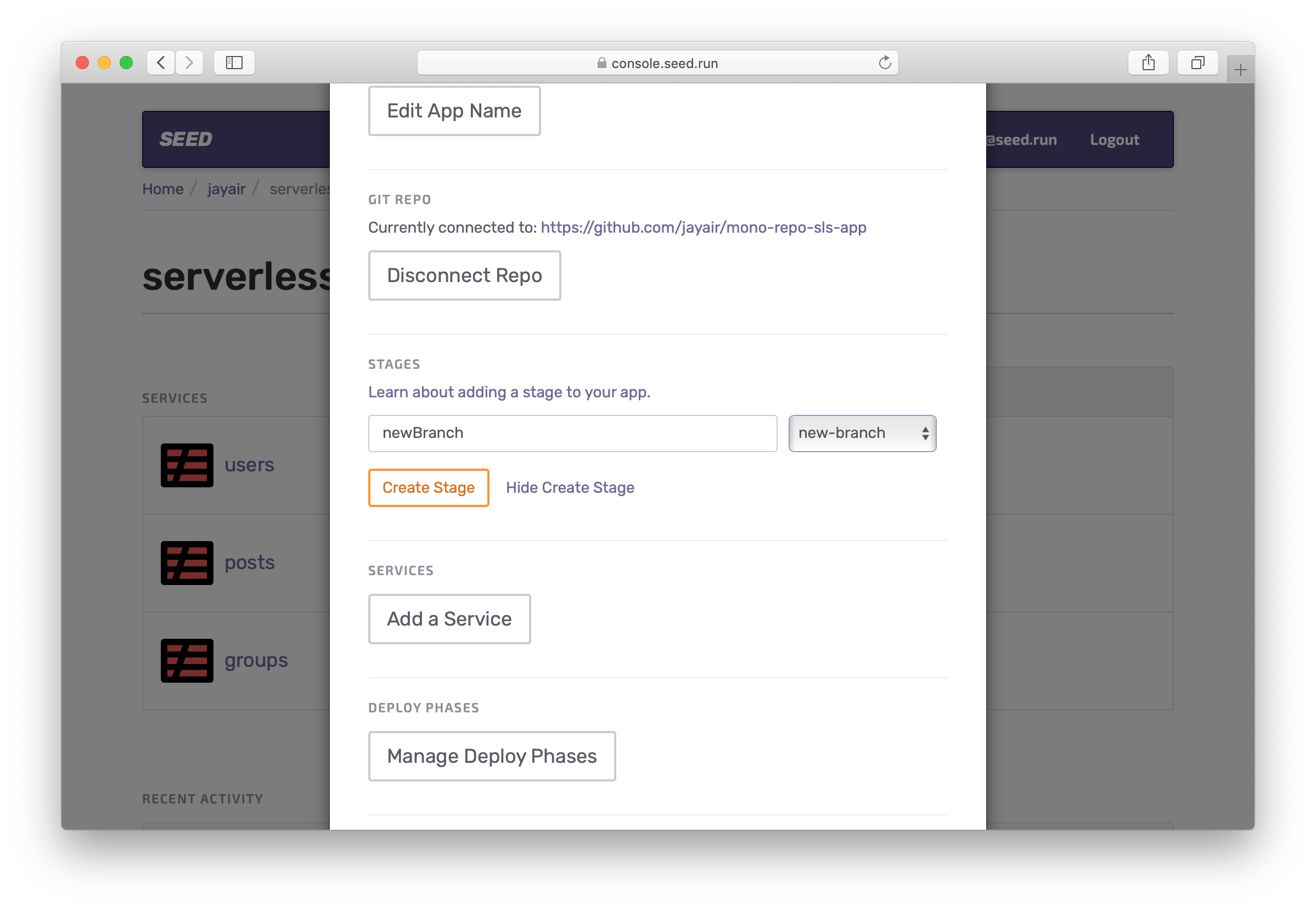Screen dimensions: 1316x911
Task: Open Manage Deploy Phases
Action: 491,756
